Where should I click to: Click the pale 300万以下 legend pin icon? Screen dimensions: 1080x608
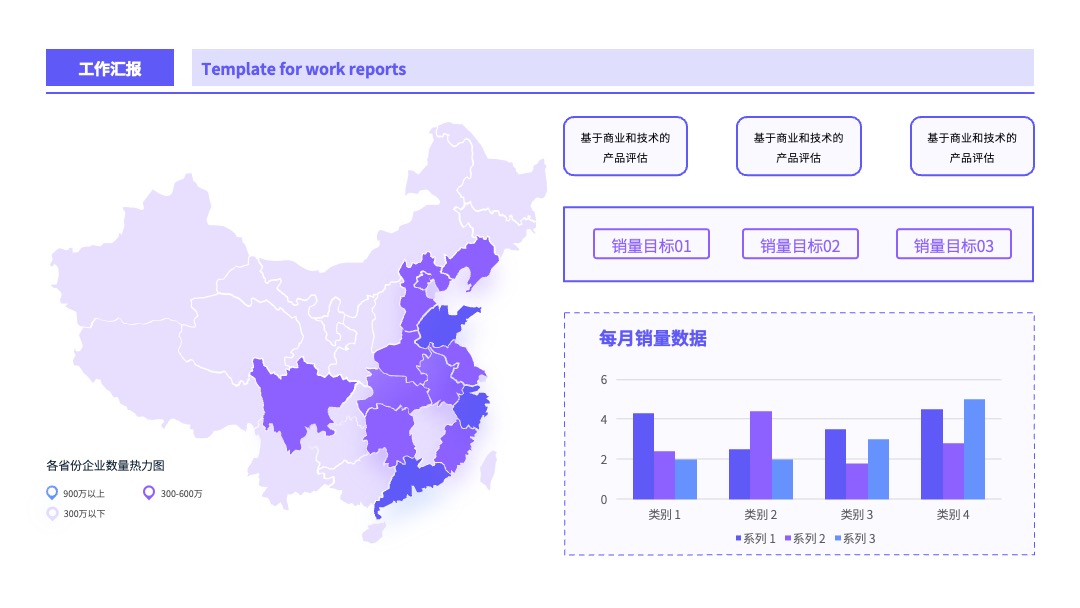pyautogui.click(x=52, y=513)
